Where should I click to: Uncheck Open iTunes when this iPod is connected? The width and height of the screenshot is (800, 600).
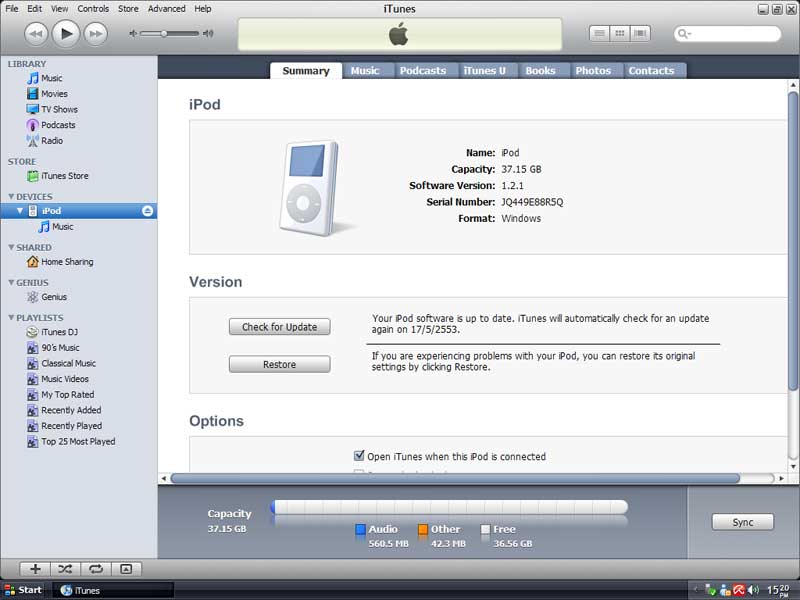[360, 456]
